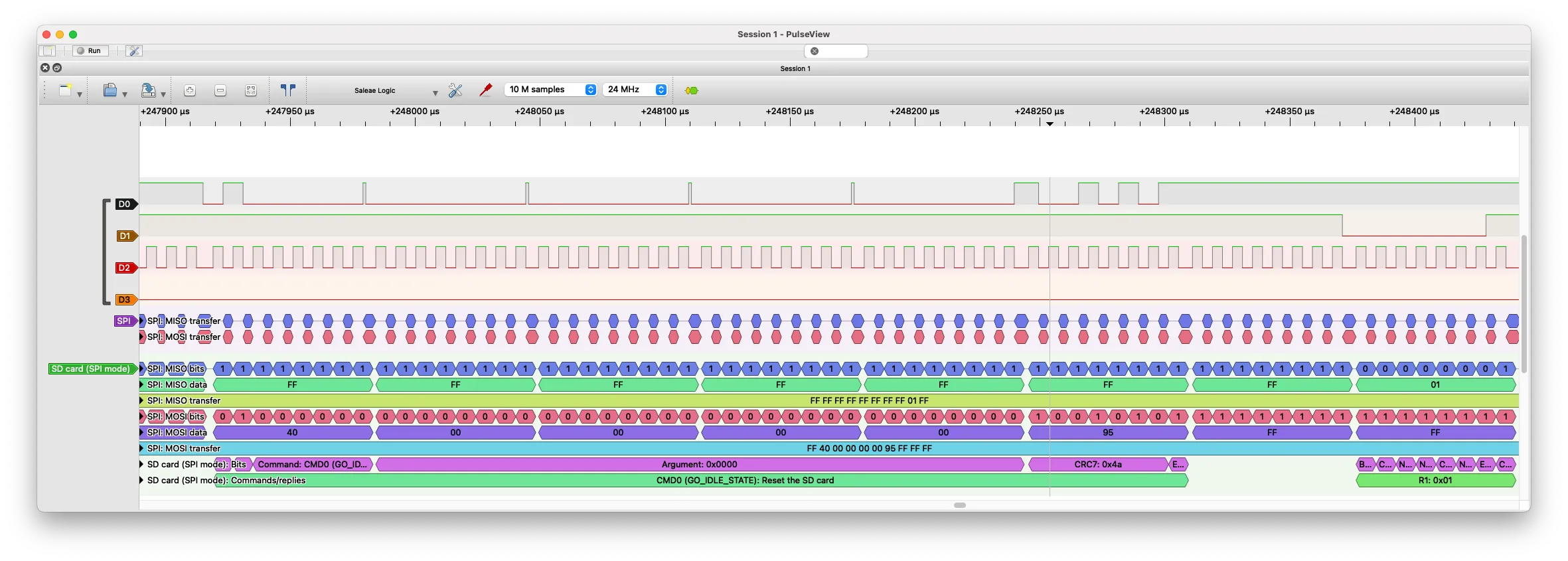Click the +248000 µs ruler label
Screen dimensions: 1568x561
pyautogui.click(x=415, y=112)
